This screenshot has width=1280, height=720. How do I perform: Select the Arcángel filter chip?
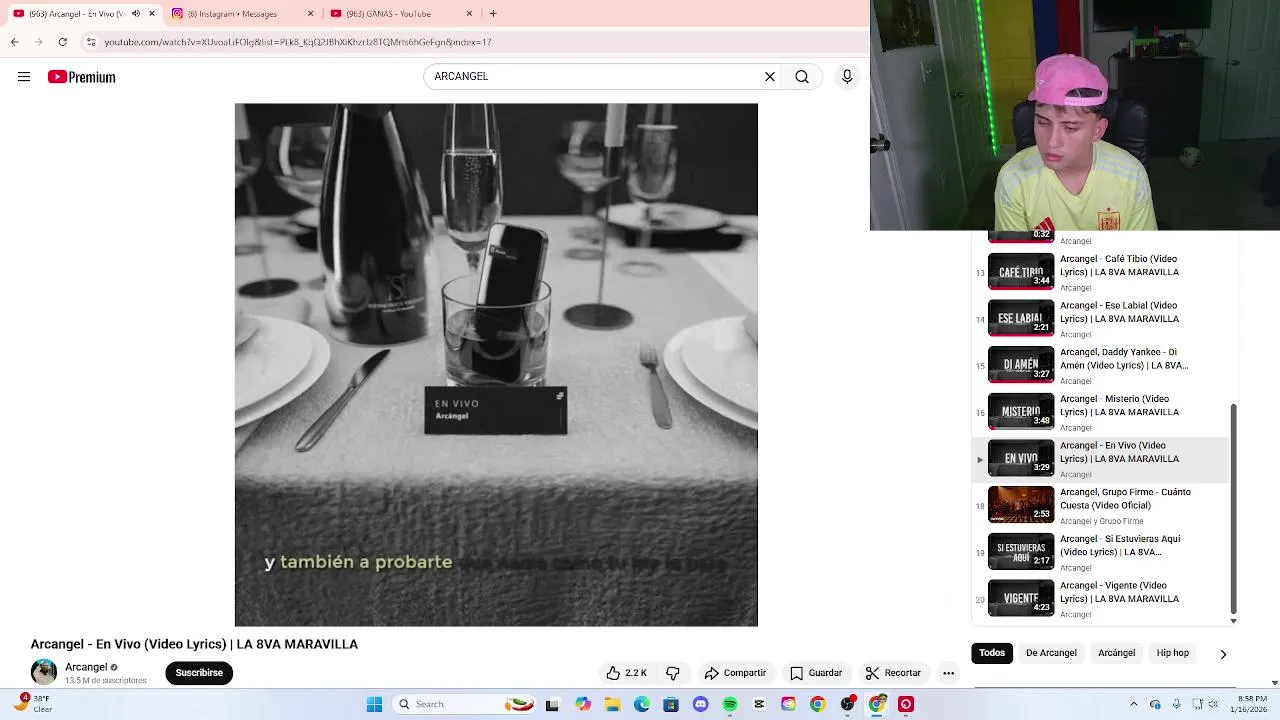tap(1117, 653)
